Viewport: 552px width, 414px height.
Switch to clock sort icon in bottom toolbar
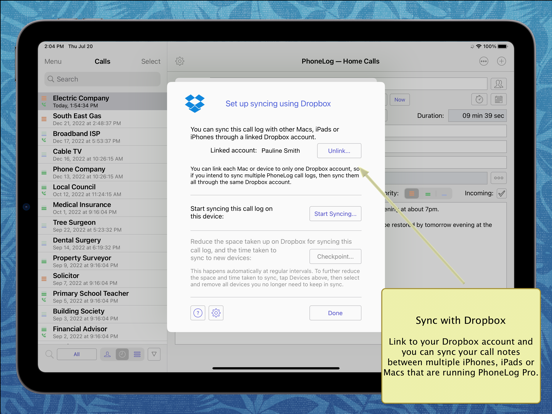[x=122, y=354]
